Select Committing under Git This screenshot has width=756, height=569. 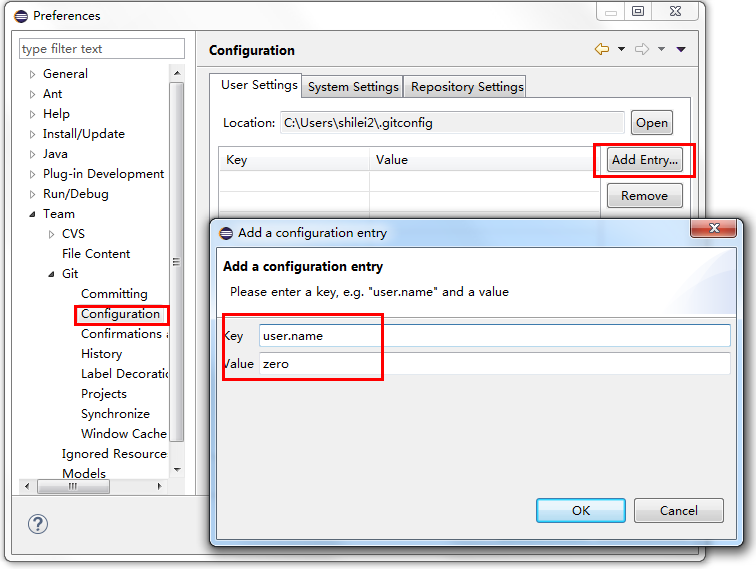114,294
